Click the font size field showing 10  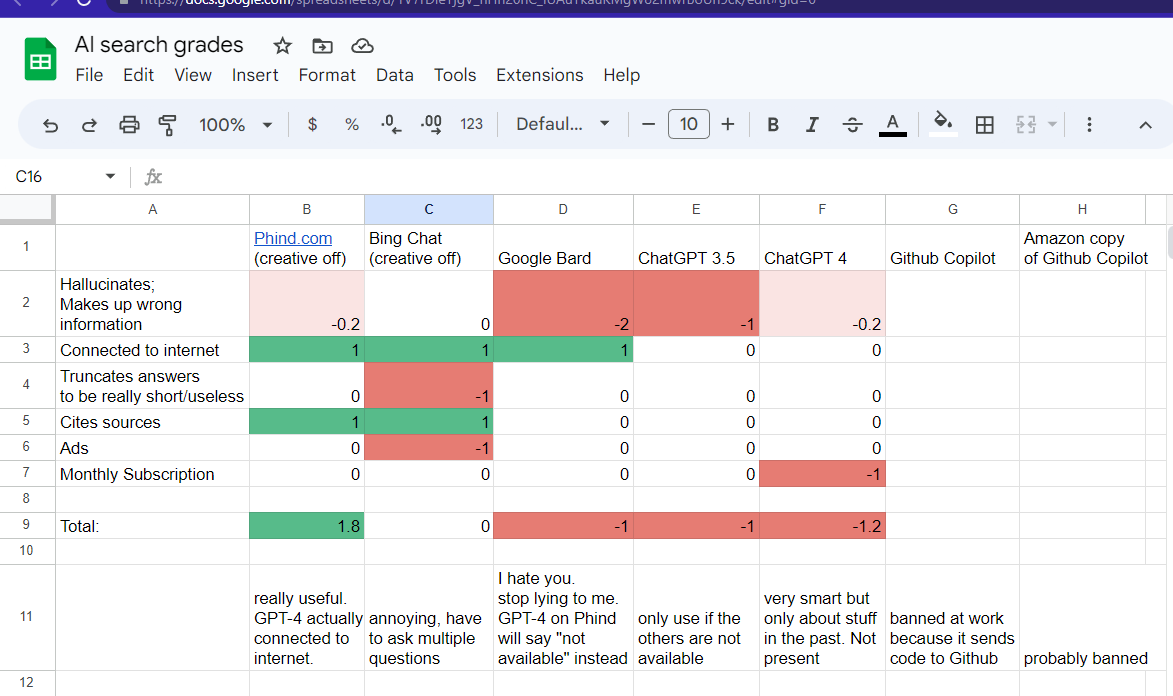pyautogui.click(x=688, y=124)
